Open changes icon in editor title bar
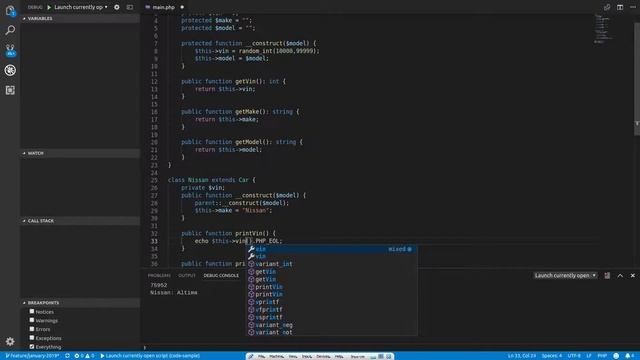This screenshot has width=640, height=360. [607, 7]
